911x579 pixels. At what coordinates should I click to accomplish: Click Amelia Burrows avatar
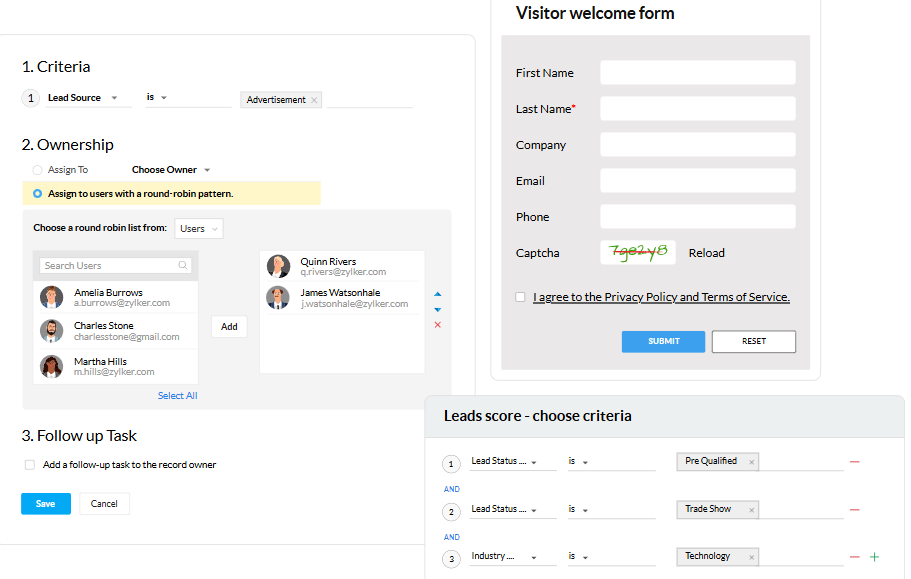point(52,297)
